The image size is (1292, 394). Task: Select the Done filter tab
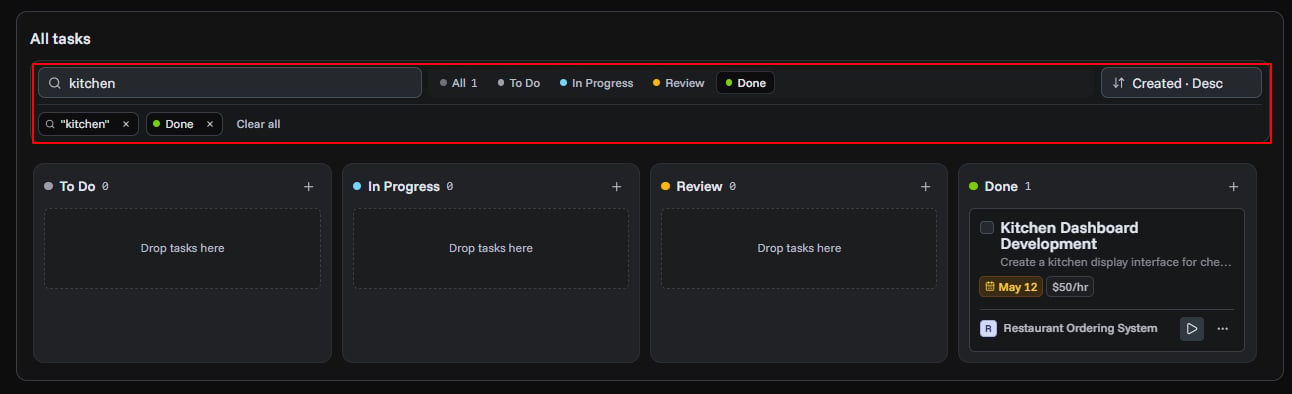(746, 83)
